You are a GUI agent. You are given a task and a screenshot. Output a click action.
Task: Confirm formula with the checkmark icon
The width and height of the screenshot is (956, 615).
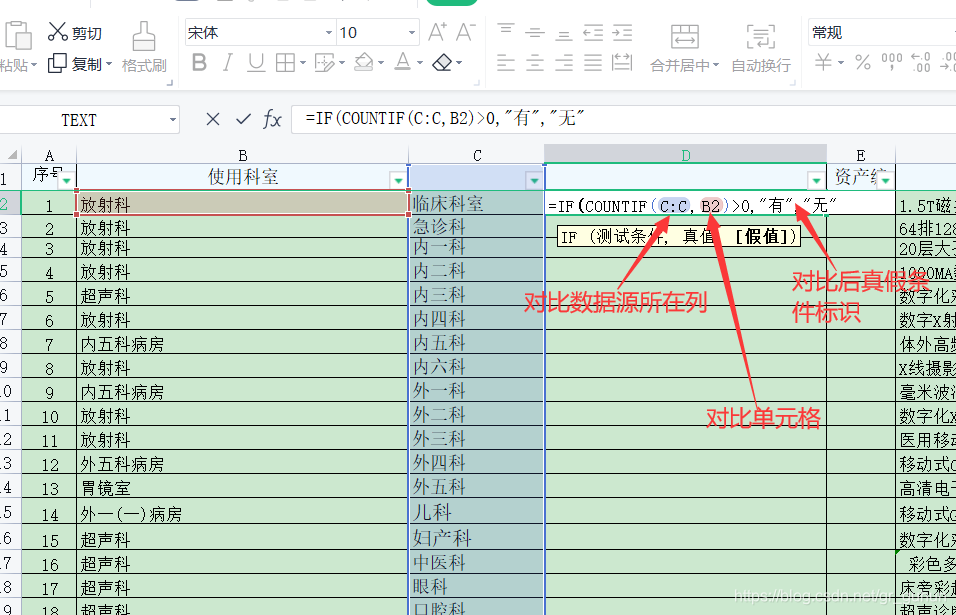click(x=243, y=119)
